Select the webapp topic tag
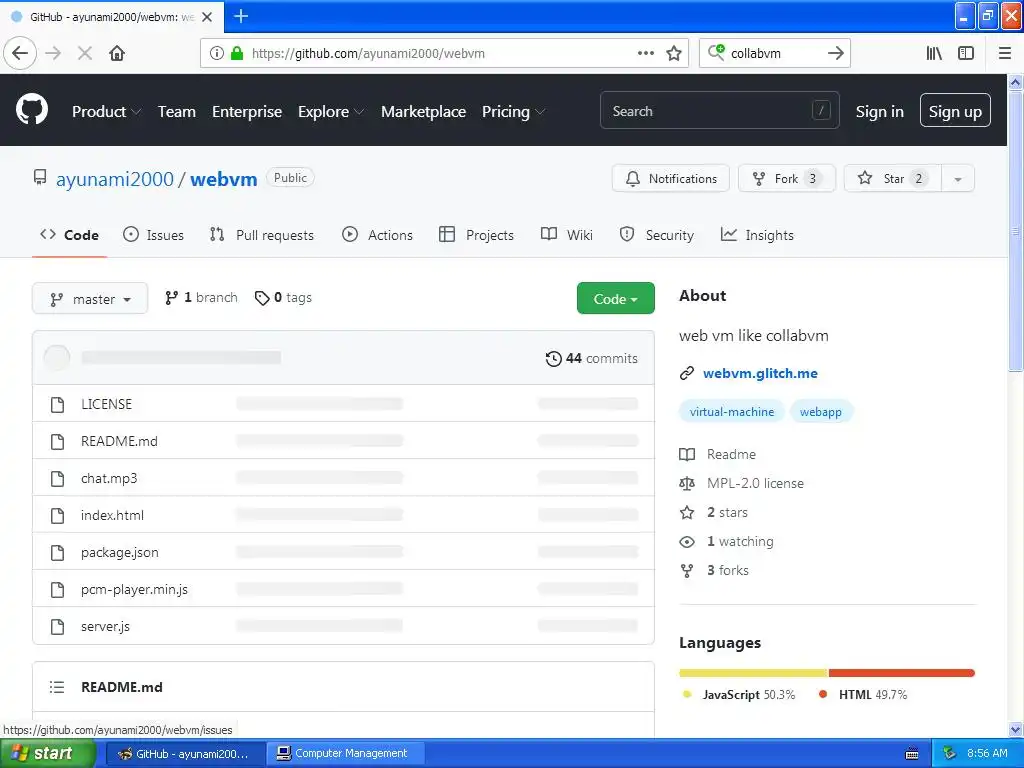 (821, 412)
